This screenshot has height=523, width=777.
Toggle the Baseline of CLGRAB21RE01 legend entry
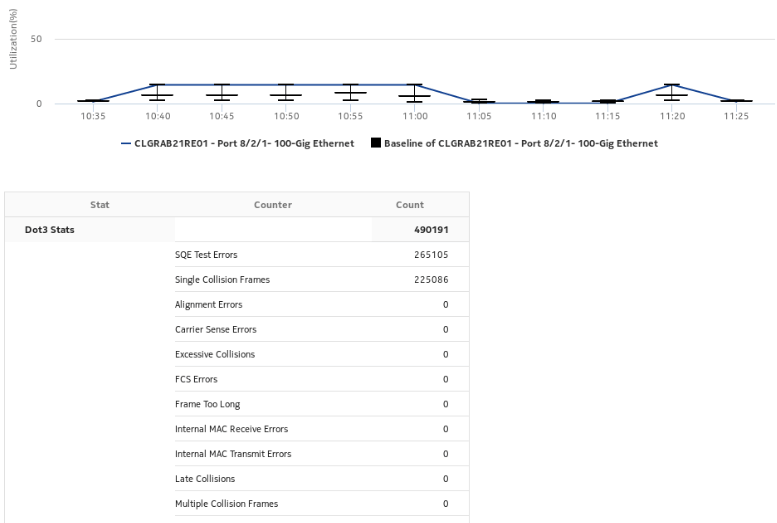click(x=520, y=143)
